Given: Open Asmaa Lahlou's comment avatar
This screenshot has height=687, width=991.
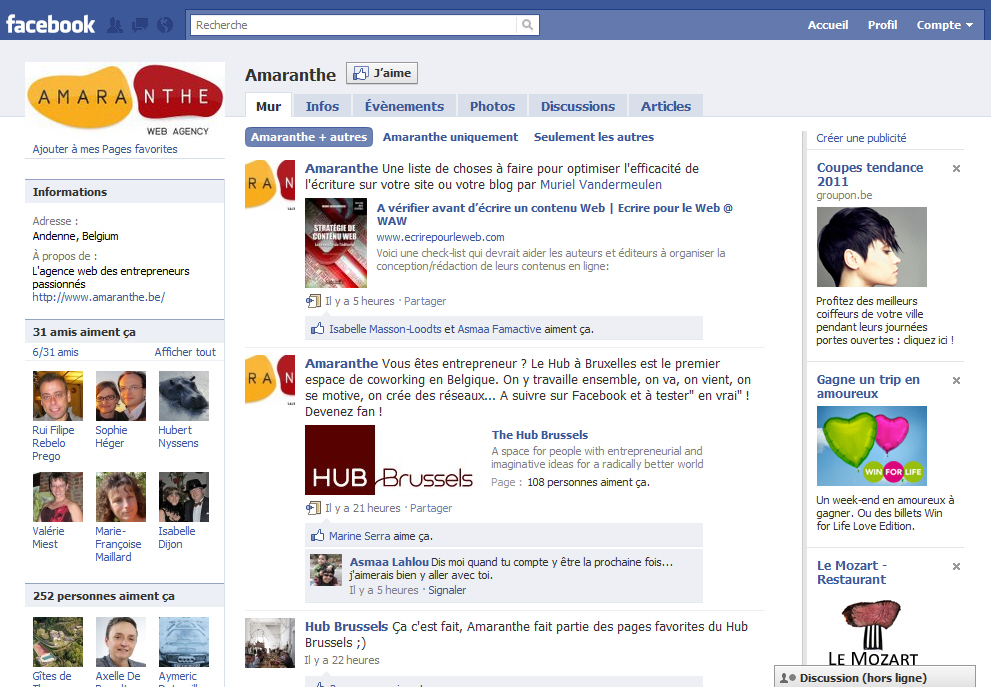Looking at the screenshot, I should (x=326, y=569).
